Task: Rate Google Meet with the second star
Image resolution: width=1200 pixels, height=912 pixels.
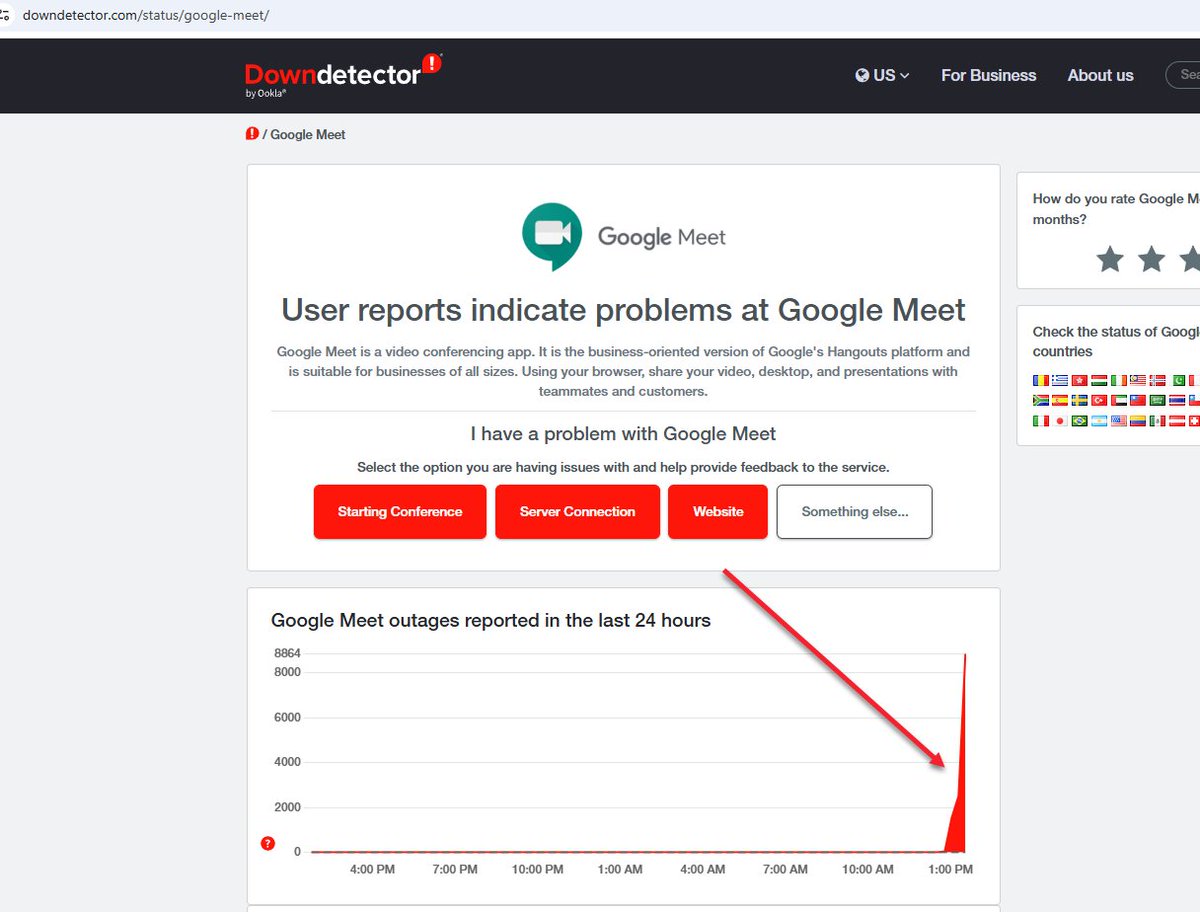Action: pos(1152,260)
